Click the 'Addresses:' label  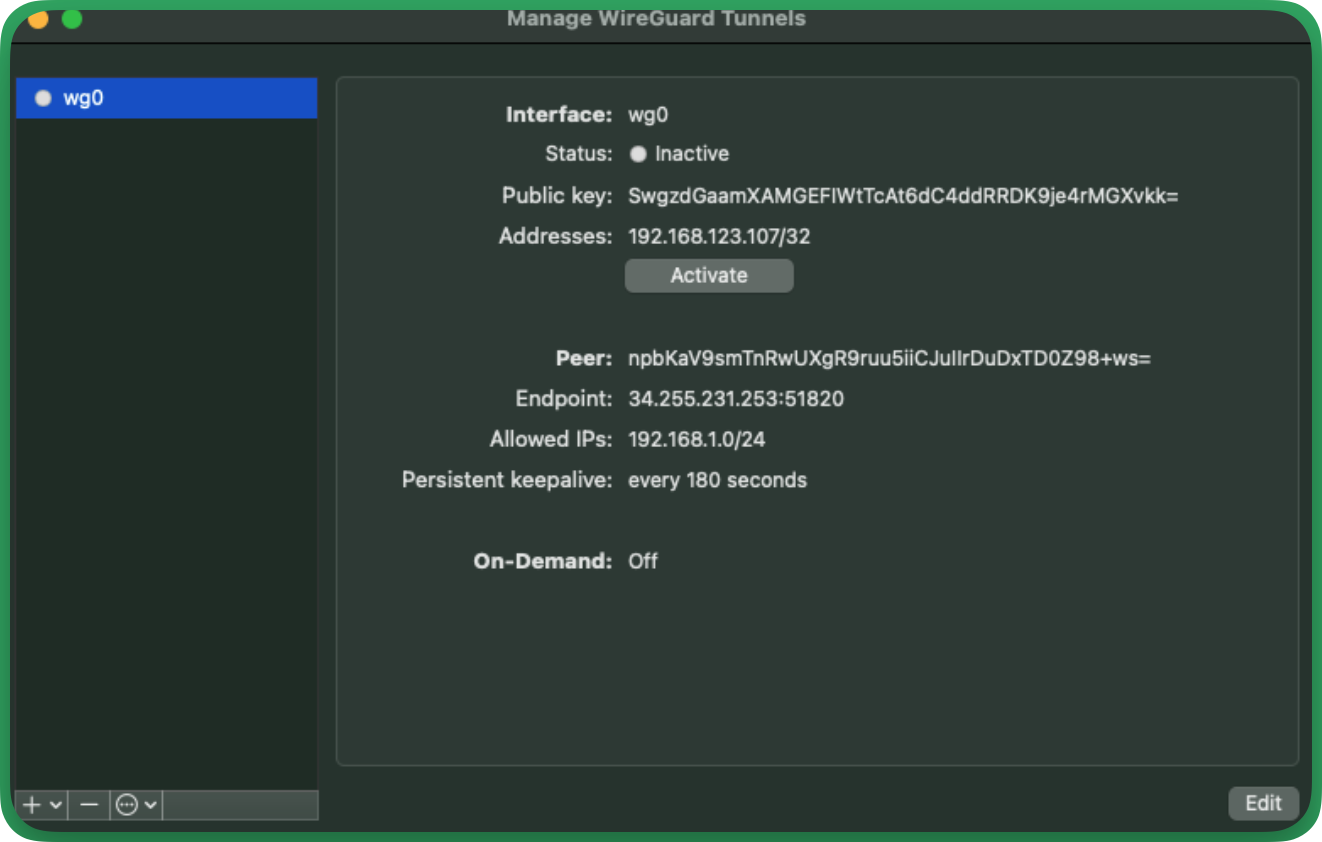pos(555,237)
